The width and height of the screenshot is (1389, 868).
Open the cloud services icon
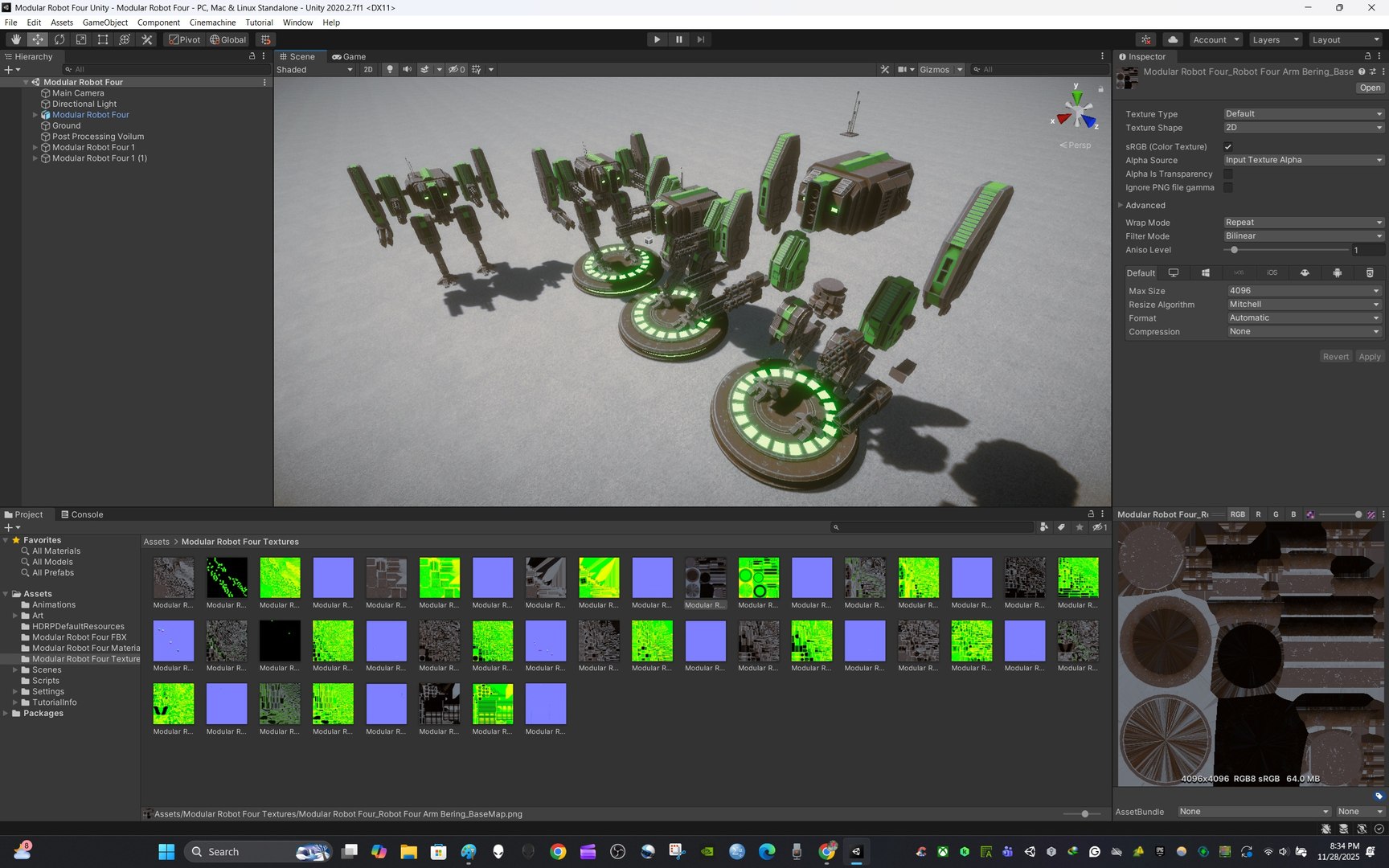pos(1173,39)
